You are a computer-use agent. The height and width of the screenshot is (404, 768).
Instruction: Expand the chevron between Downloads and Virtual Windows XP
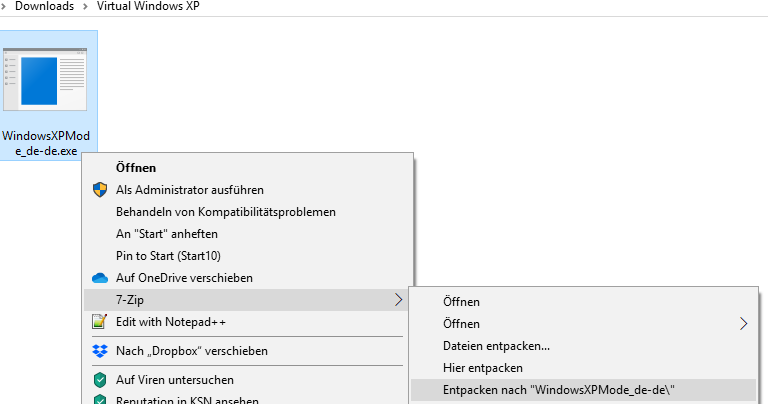coord(85,6)
